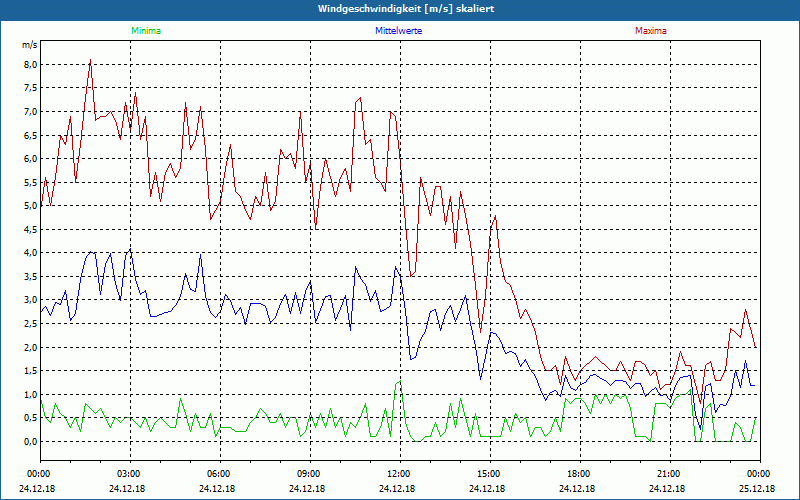The width and height of the screenshot is (800, 500).
Task: Click the chart title Windgeschwindigkeit [m/s] skaliert
Action: tap(406, 9)
